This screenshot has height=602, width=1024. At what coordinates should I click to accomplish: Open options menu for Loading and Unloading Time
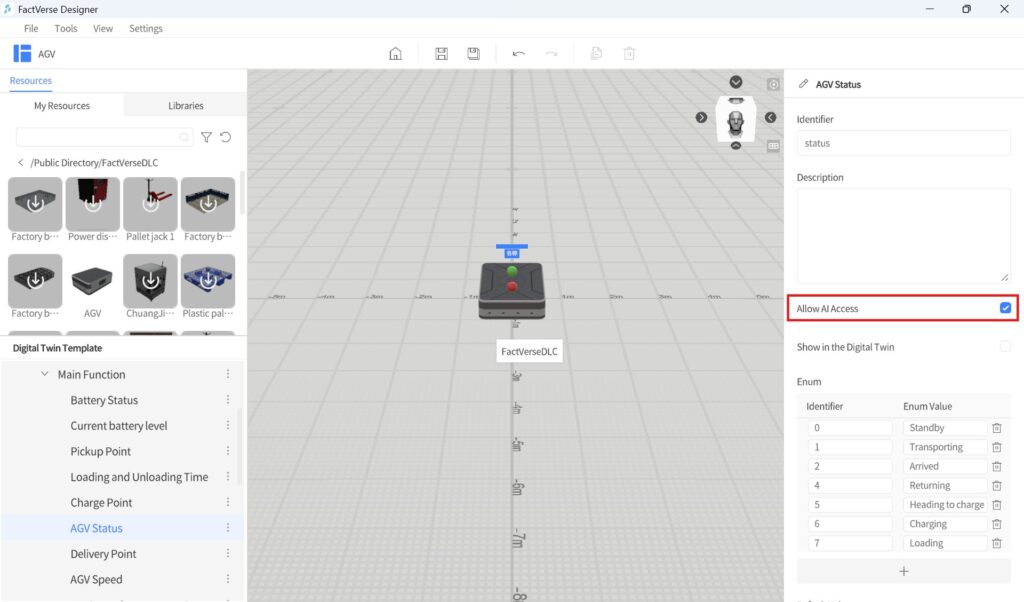(x=228, y=477)
